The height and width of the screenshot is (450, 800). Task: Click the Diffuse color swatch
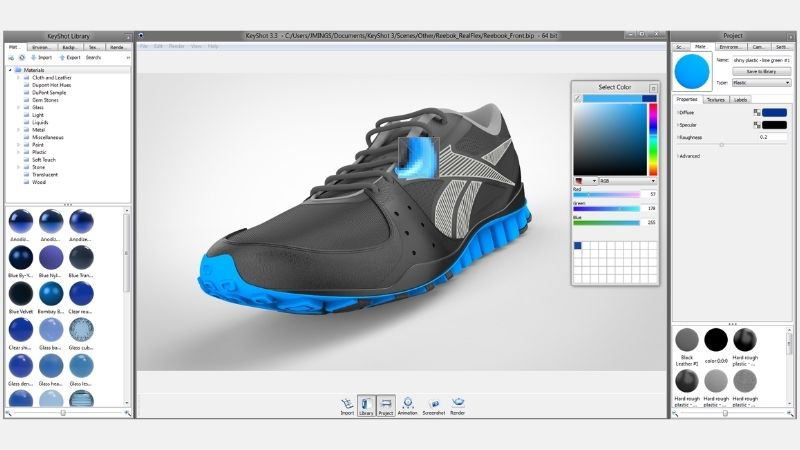pyautogui.click(x=774, y=113)
